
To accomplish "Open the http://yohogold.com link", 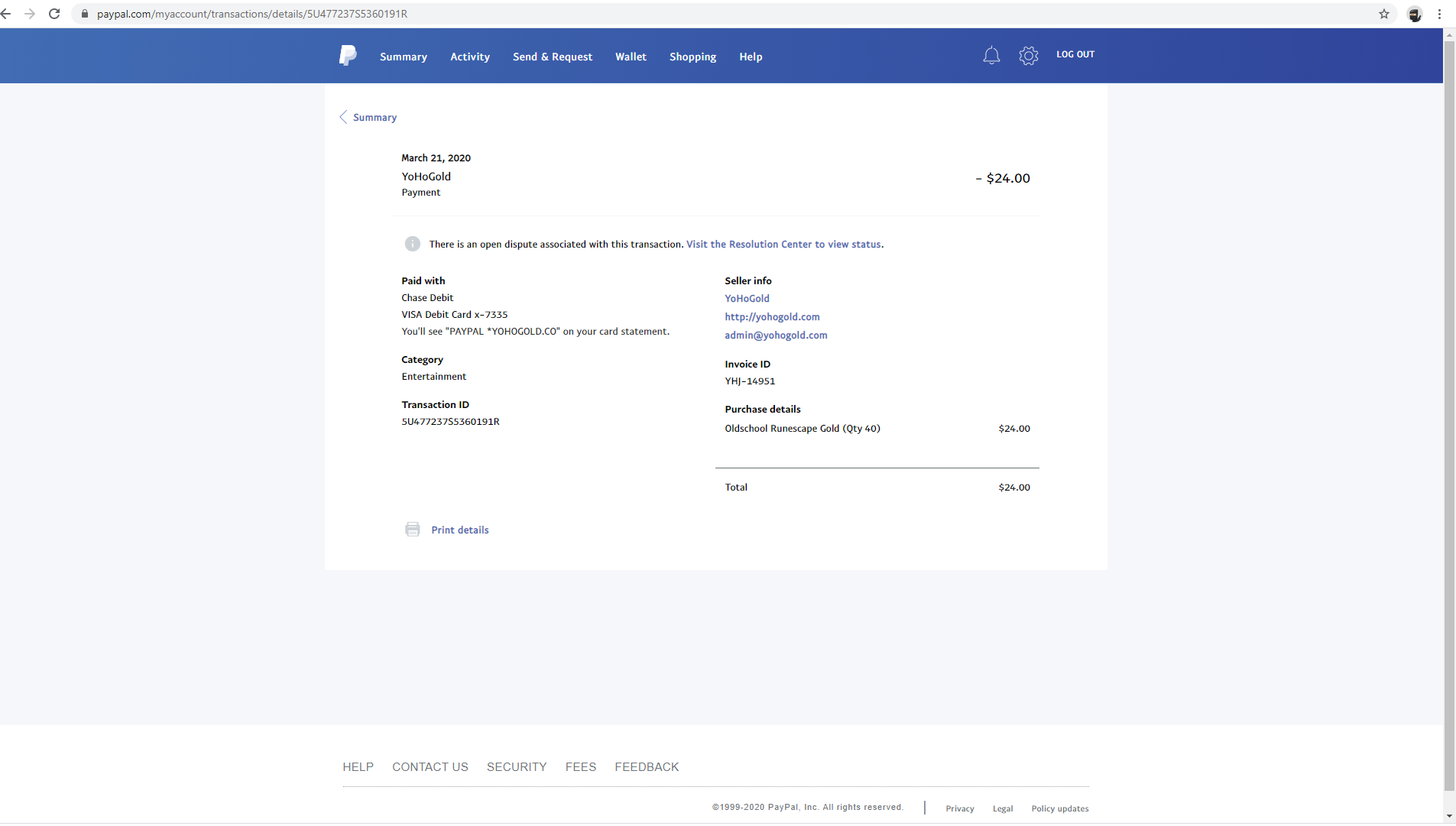I will [x=772, y=316].
